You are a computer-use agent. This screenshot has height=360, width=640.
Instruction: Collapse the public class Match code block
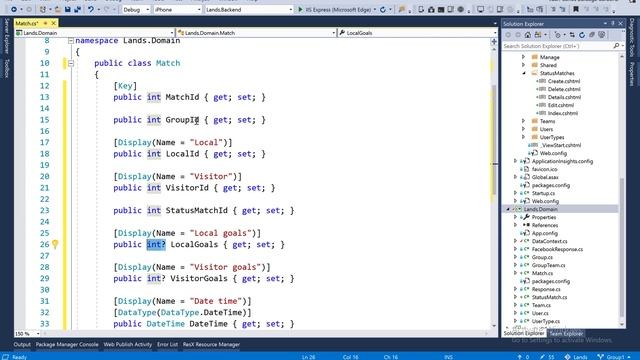[x=71, y=63]
